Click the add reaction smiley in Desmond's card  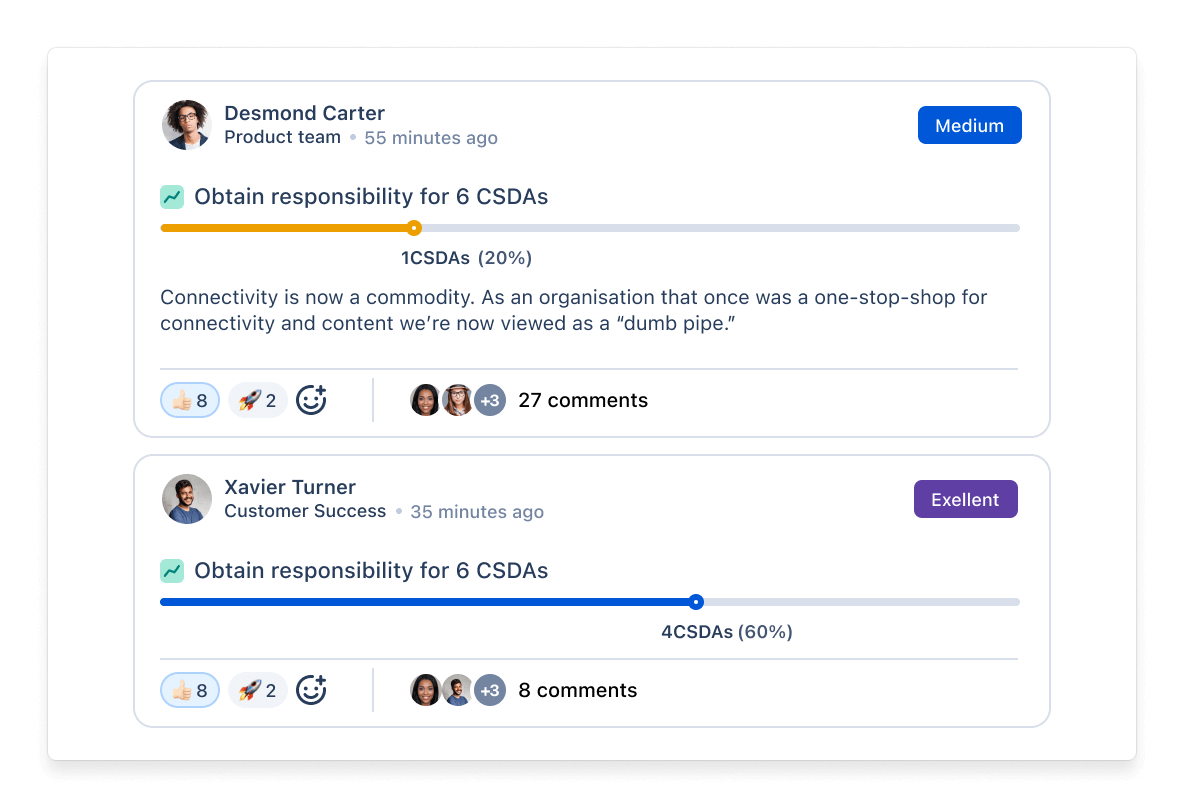point(311,400)
